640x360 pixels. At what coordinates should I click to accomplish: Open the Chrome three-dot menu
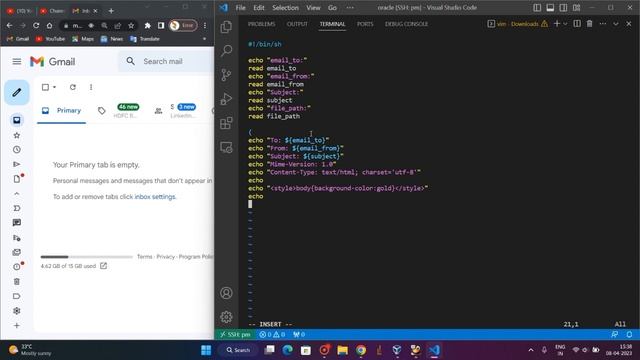tap(205, 25)
